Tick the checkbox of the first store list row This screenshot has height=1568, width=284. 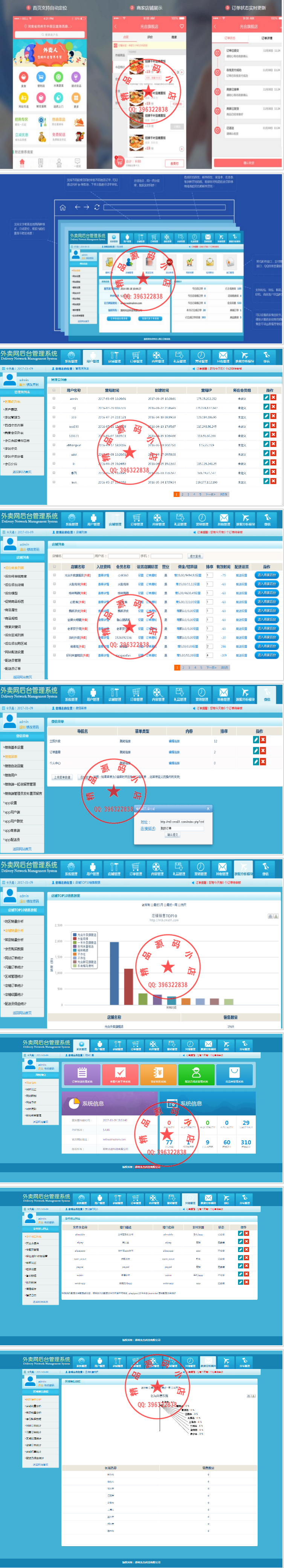pos(53,575)
